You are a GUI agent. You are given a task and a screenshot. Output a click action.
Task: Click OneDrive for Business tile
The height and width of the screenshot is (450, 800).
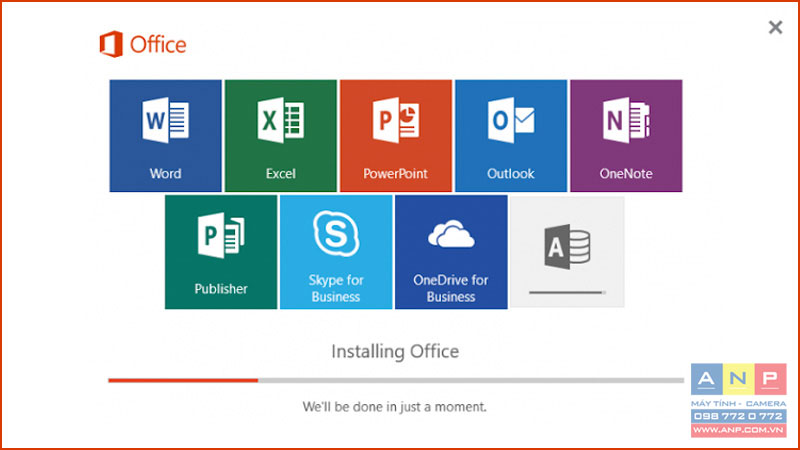(x=451, y=252)
